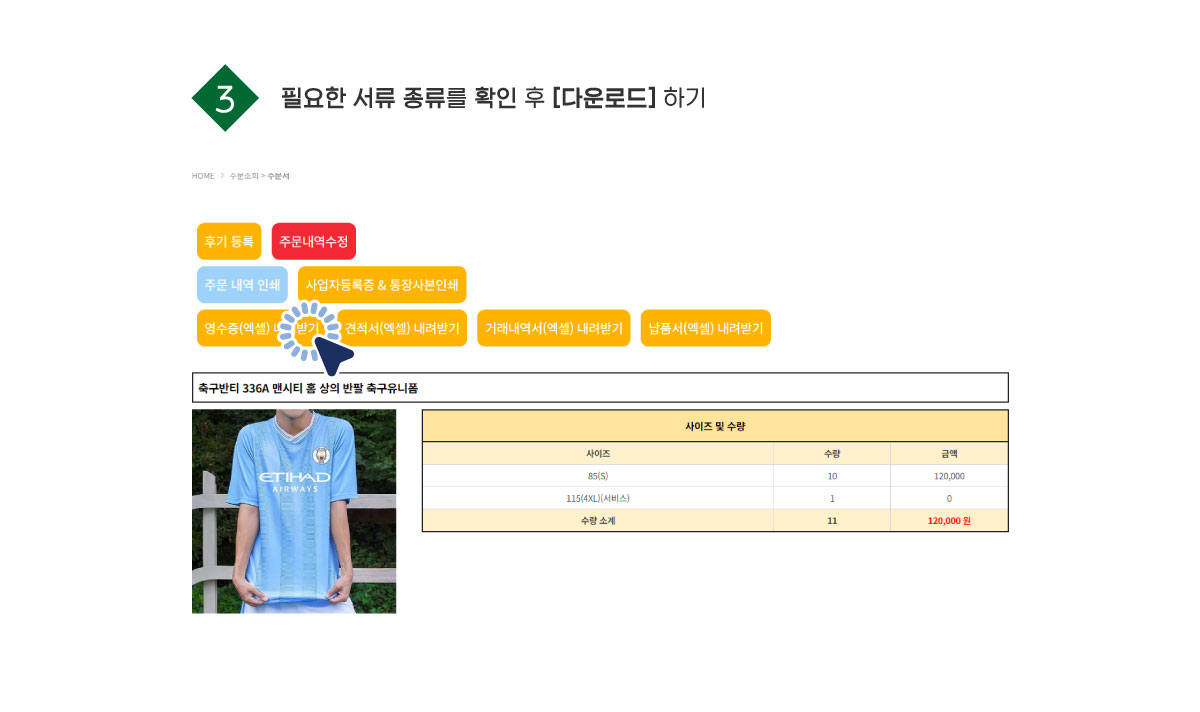Click the dark blue cursor arrow graphic
The height and width of the screenshot is (712, 1200).
(332, 354)
